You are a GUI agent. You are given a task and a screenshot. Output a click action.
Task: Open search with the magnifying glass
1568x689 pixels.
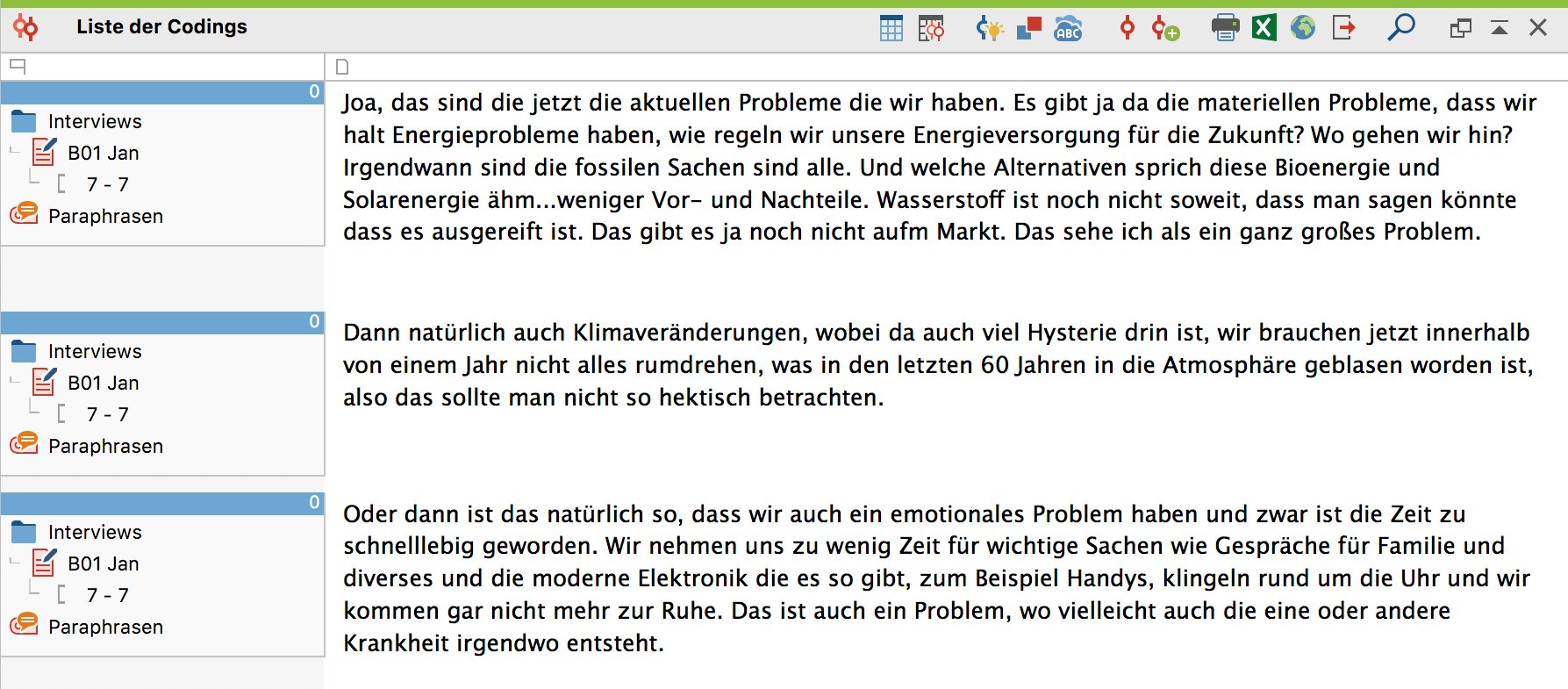(1401, 27)
